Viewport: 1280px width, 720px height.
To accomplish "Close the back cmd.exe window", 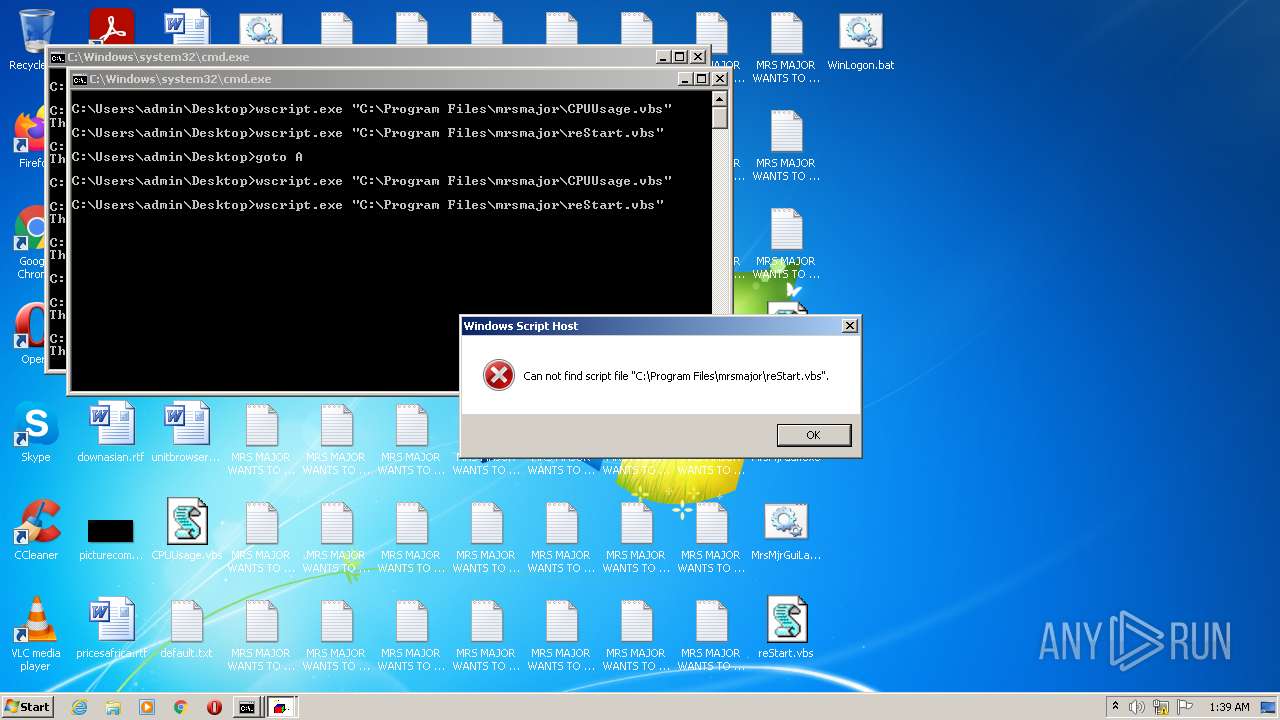I will 698,57.
